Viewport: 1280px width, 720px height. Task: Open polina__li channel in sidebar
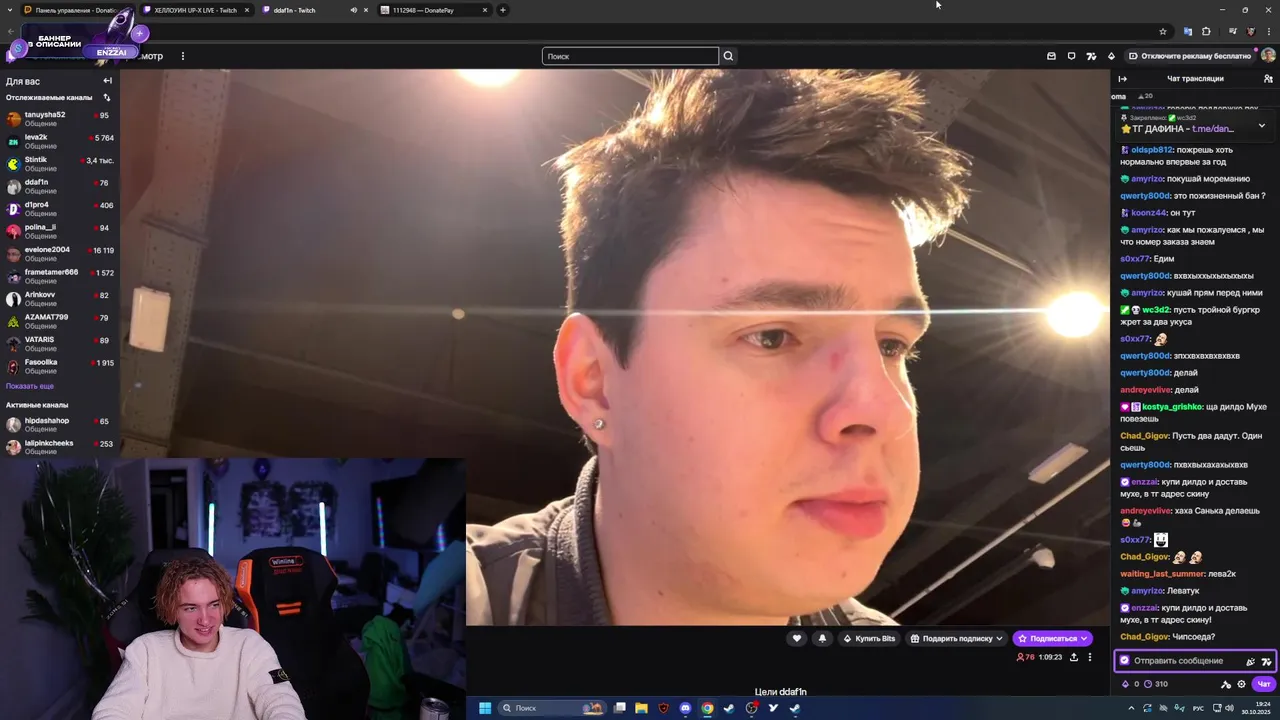[60, 231]
